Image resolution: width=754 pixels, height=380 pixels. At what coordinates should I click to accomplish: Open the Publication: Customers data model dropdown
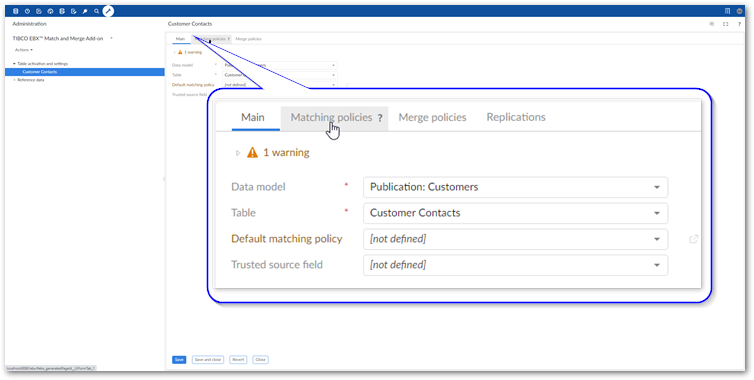pos(515,187)
